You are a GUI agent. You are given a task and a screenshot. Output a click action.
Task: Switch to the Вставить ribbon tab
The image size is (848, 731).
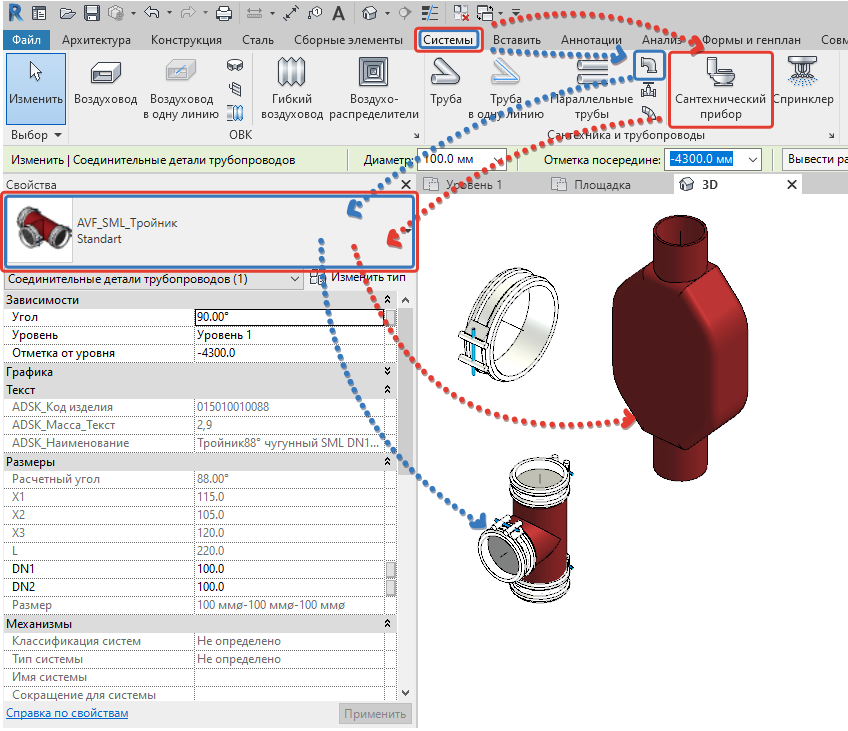point(517,40)
